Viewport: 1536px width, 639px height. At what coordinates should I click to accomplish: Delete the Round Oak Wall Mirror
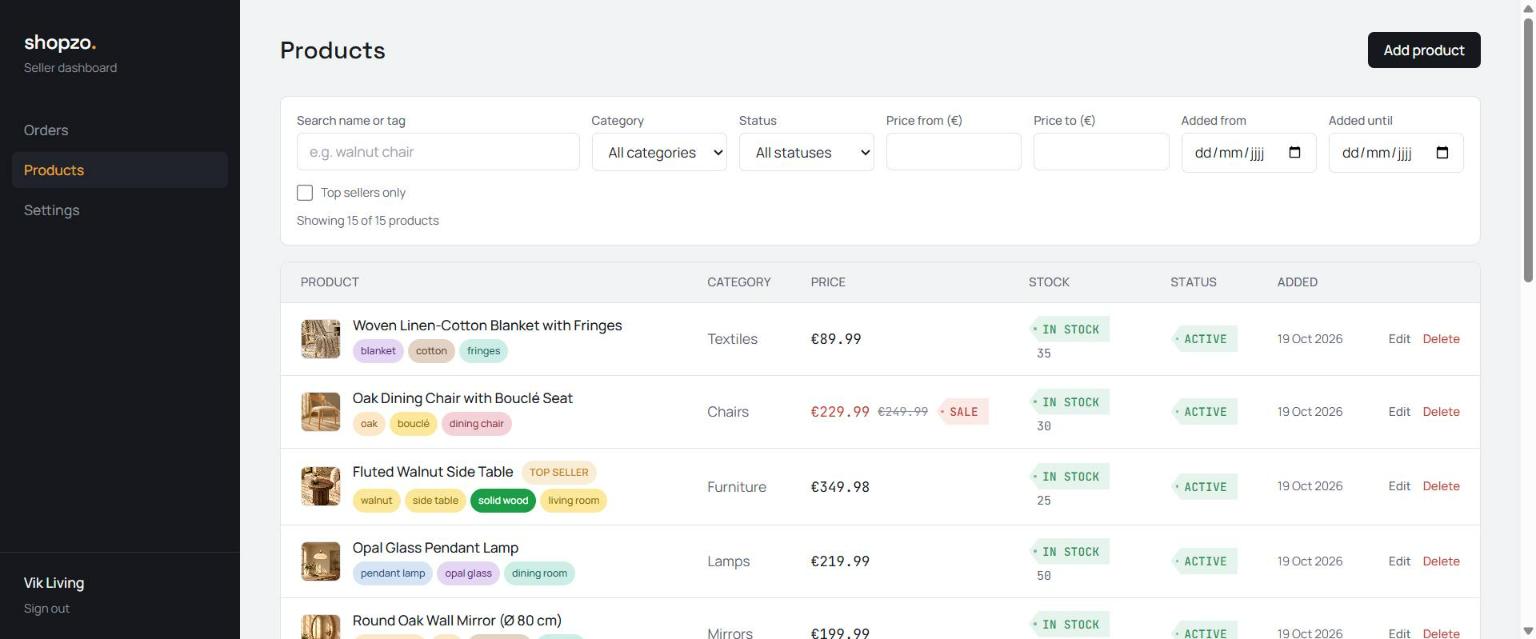1441,633
